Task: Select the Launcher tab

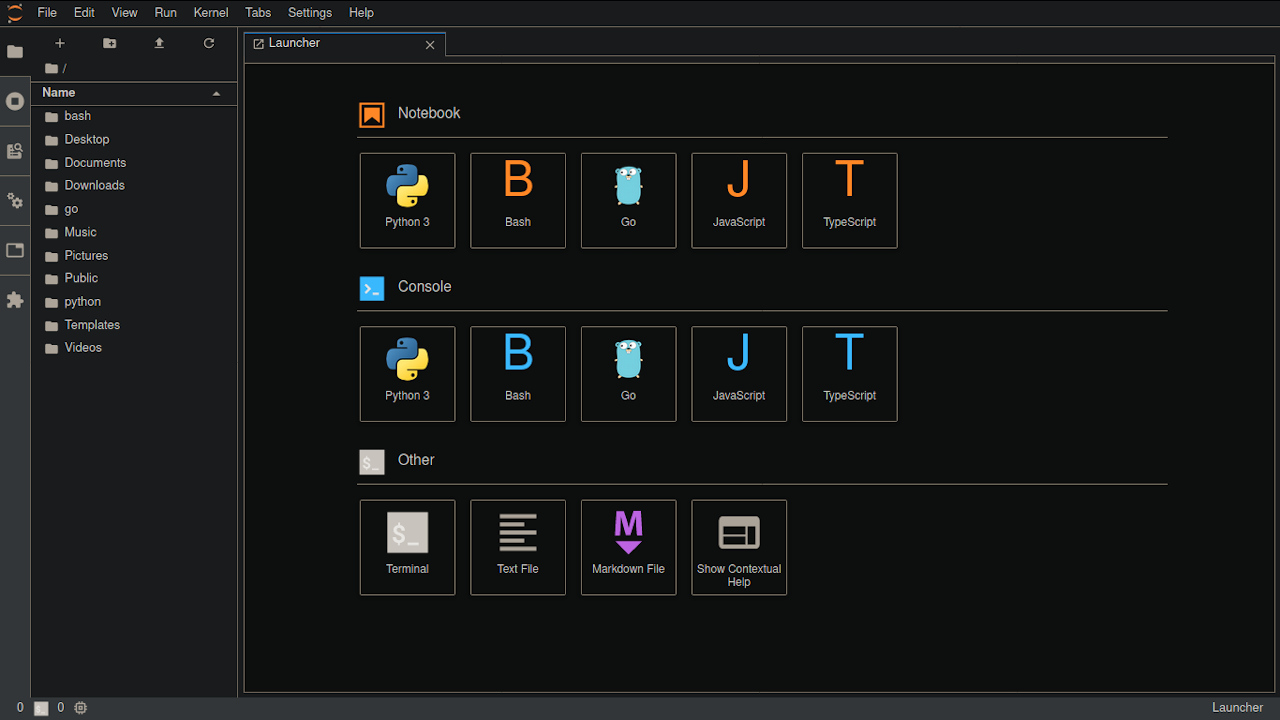Action: 345,44
